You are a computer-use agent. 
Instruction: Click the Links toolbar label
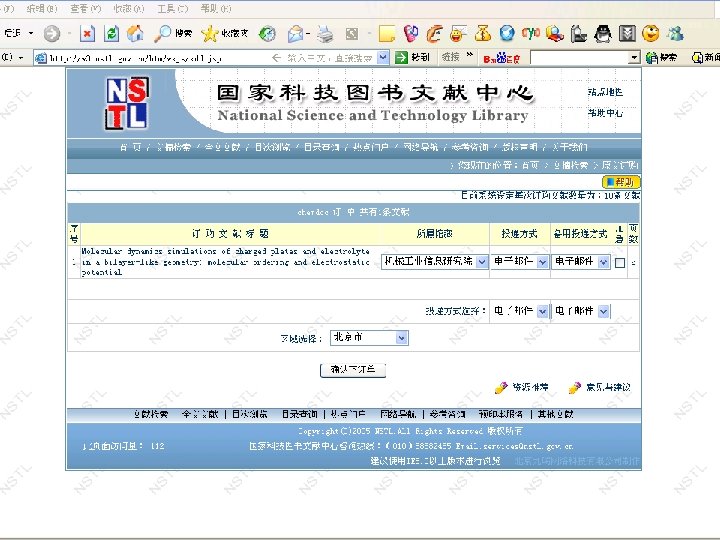point(450,57)
